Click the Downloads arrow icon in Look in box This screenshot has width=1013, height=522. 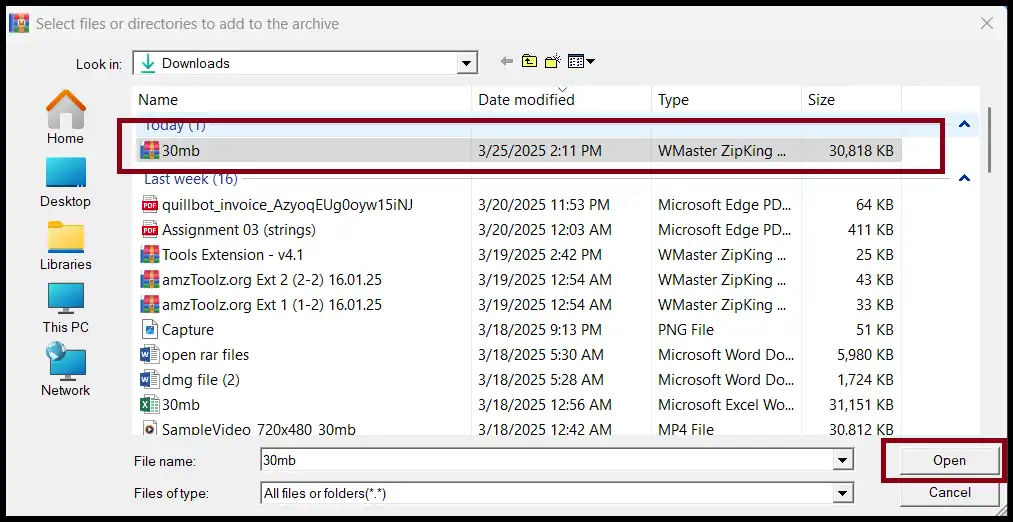coord(148,63)
